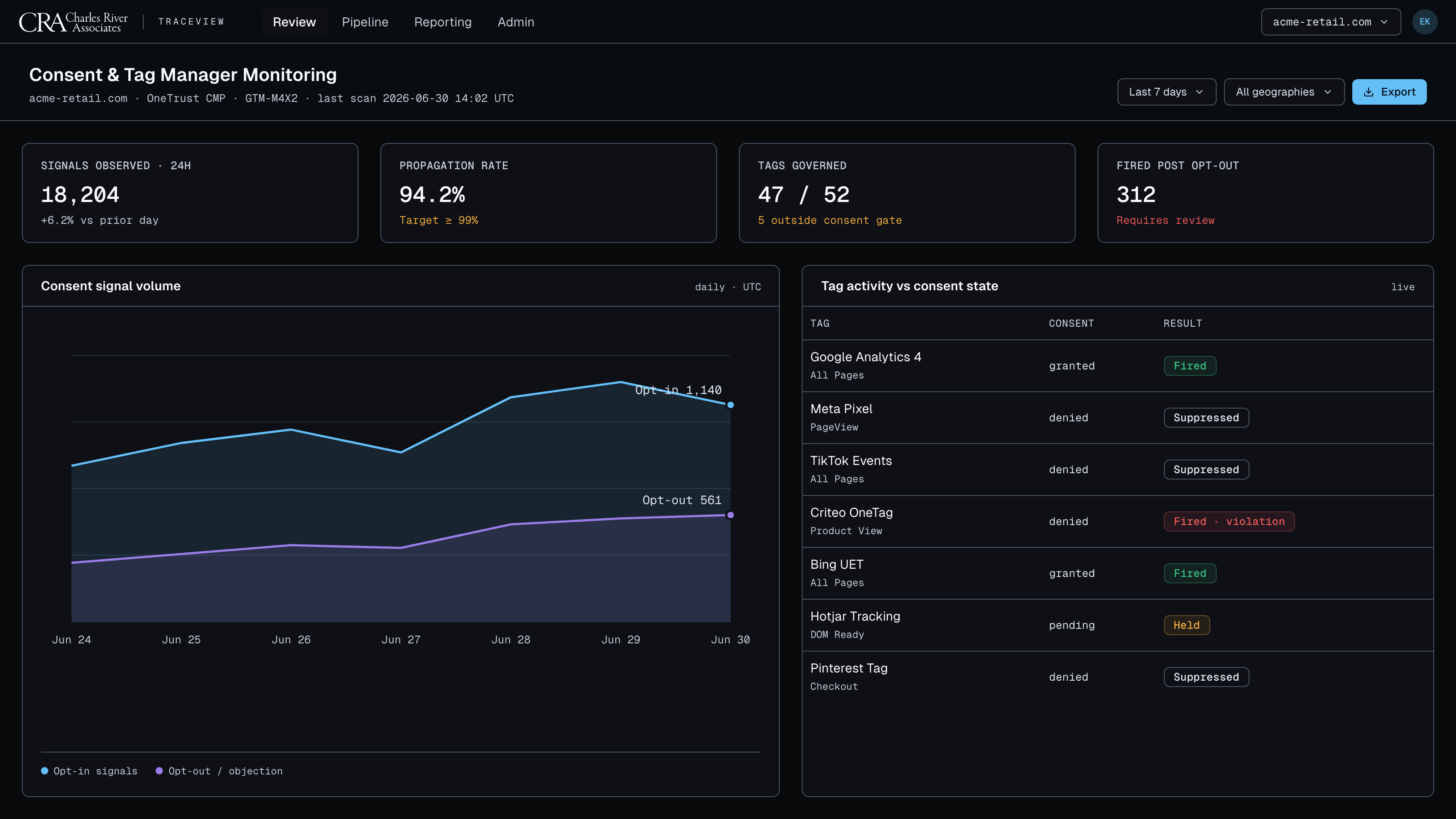Image resolution: width=1456 pixels, height=819 pixels.
Task: Open the All geographies filter dropdown
Action: click(1284, 92)
